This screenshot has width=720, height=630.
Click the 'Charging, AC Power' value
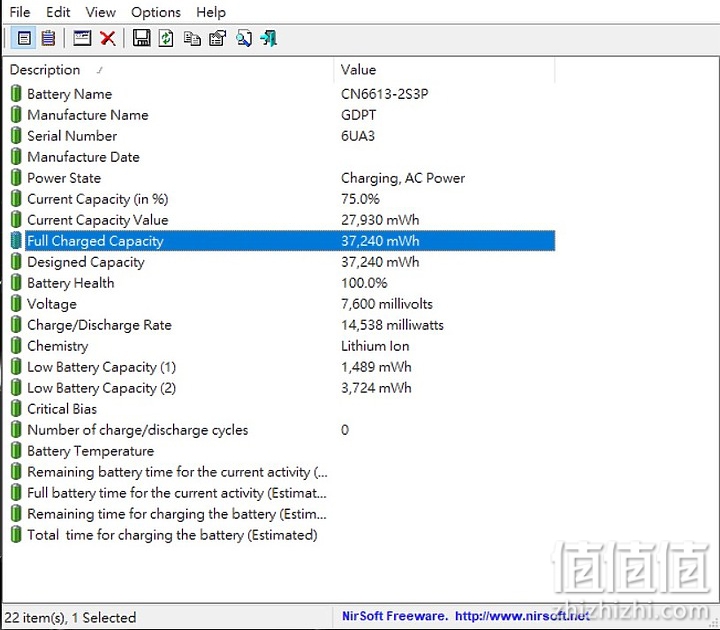click(x=403, y=178)
